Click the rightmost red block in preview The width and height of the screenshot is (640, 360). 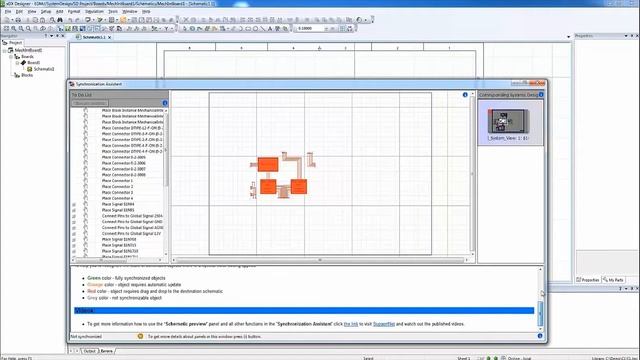299,187
